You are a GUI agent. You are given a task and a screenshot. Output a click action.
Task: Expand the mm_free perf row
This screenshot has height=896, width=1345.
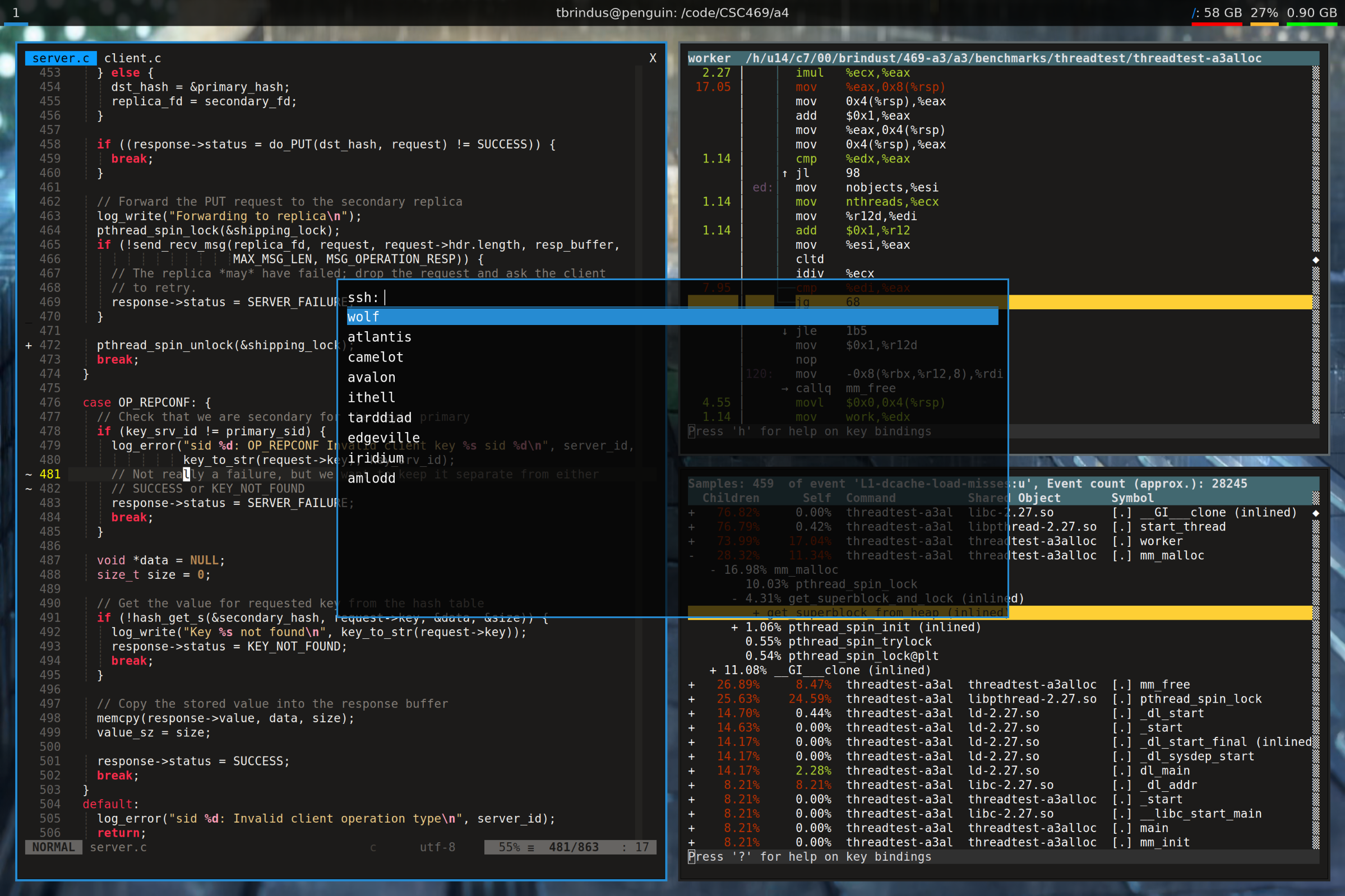pos(692,685)
